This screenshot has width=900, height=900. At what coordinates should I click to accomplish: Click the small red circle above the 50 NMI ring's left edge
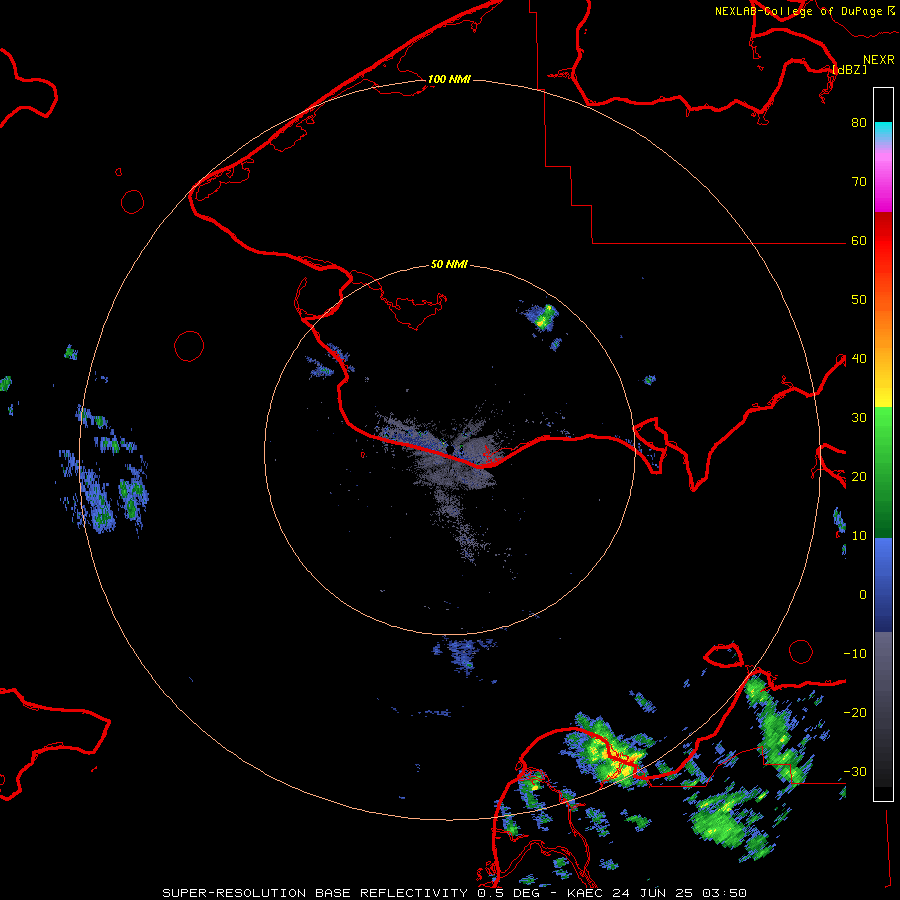(x=189, y=346)
